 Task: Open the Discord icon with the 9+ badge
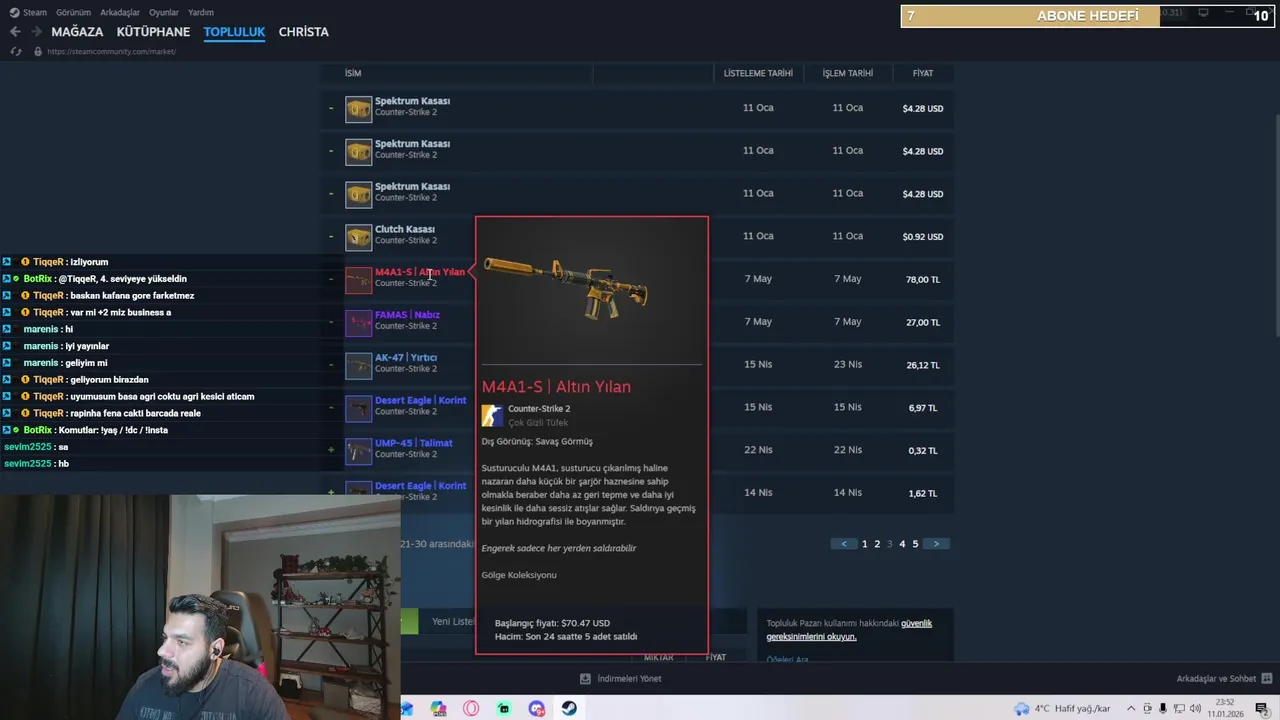click(537, 709)
